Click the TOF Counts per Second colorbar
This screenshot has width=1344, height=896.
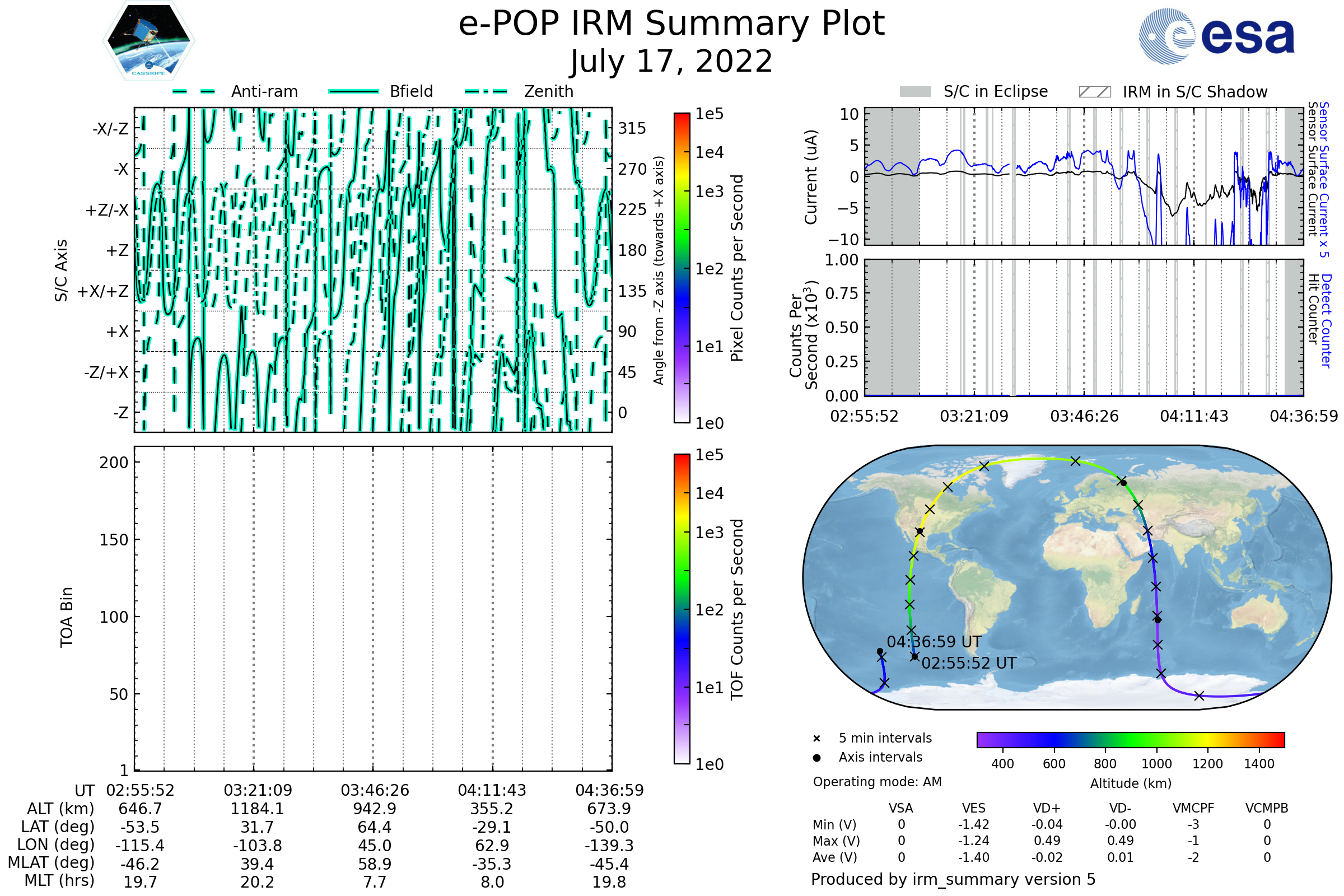tap(682, 609)
